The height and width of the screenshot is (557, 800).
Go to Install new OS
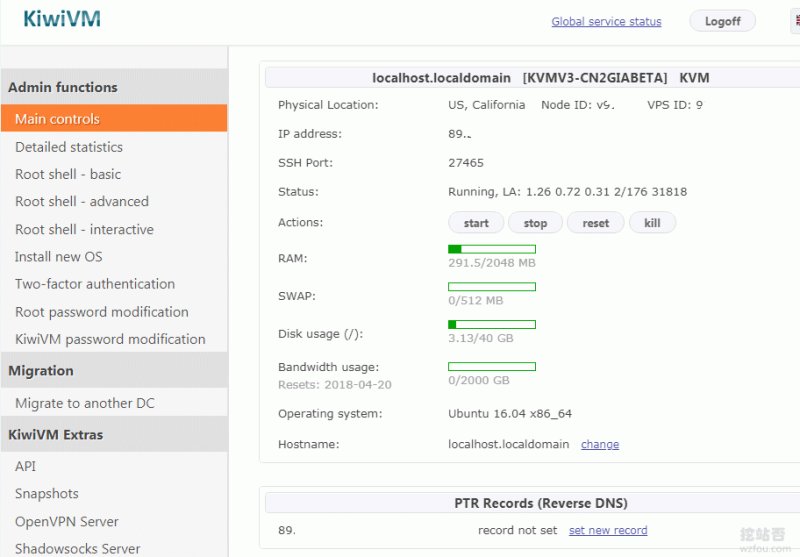pyautogui.click(x=58, y=257)
